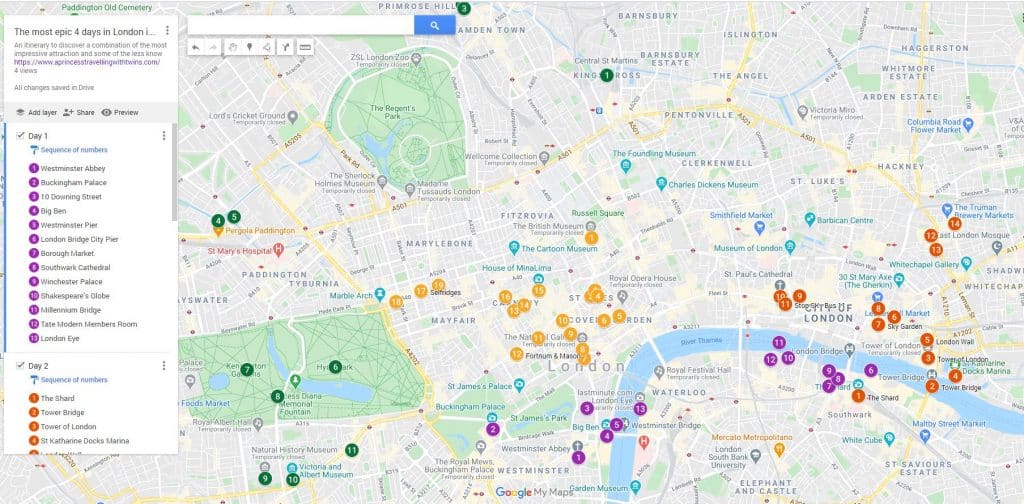Click the Charles Dickens Museum place icon
The height and width of the screenshot is (504, 1024).
(x=661, y=185)
